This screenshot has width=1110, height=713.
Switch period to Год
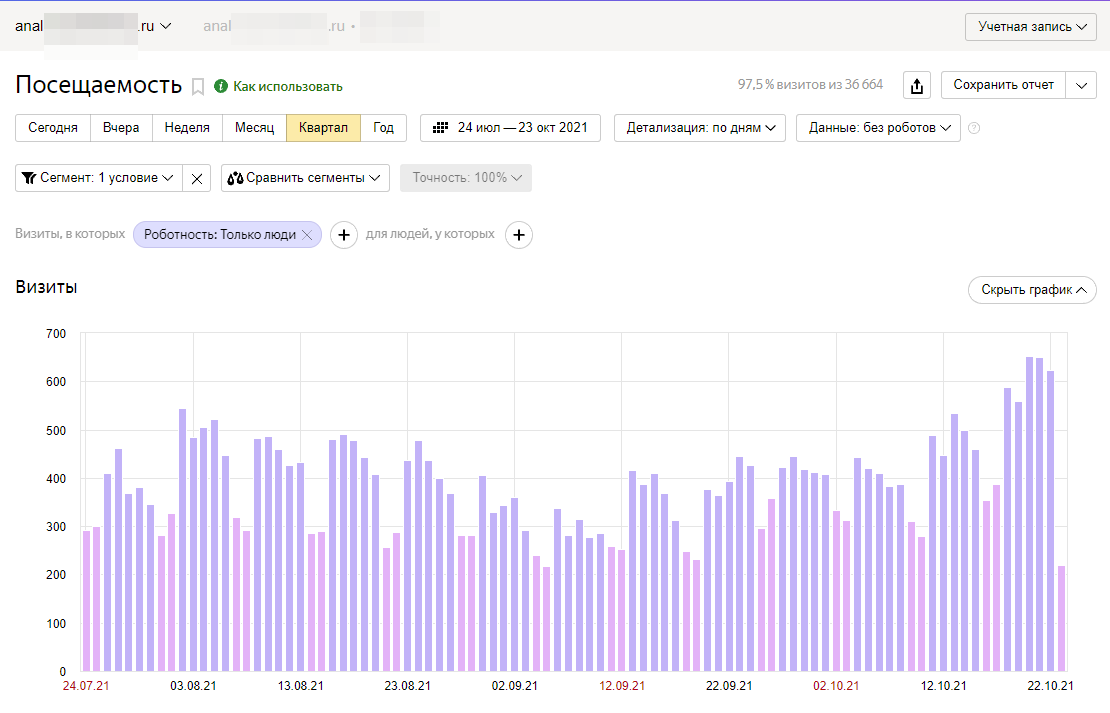(383, 128)
